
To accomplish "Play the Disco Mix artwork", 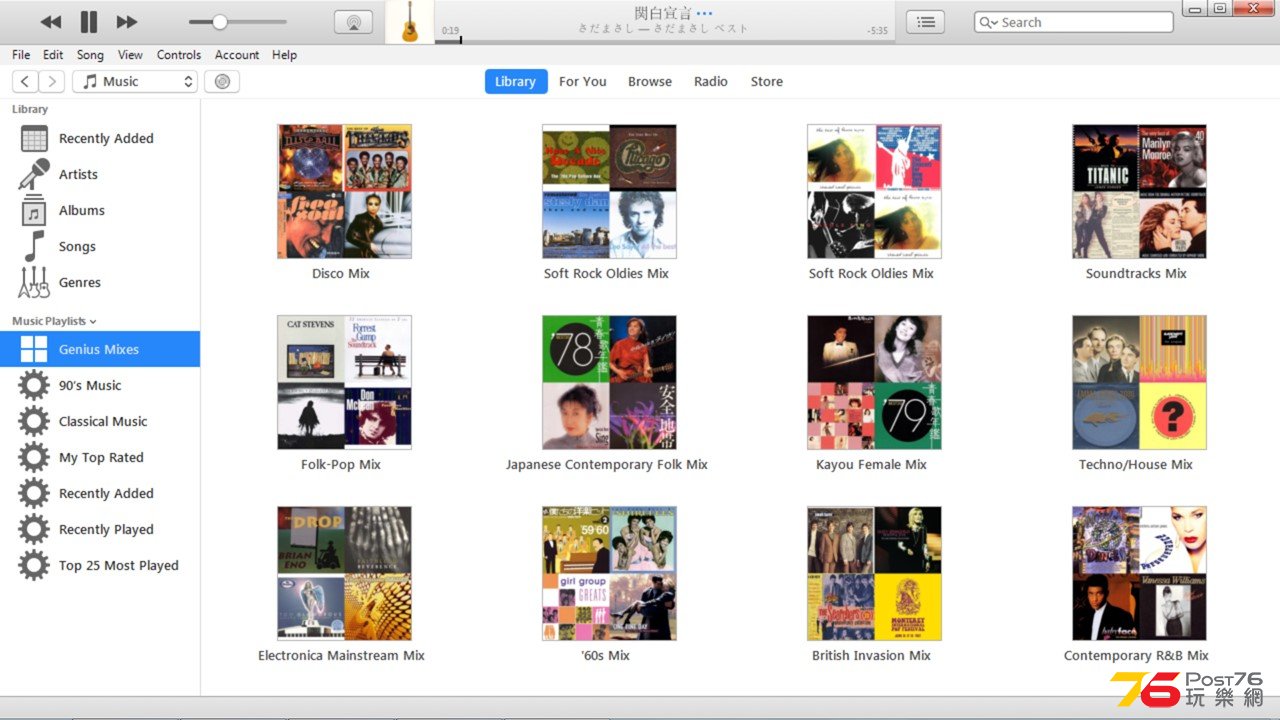I will (344, 191).
